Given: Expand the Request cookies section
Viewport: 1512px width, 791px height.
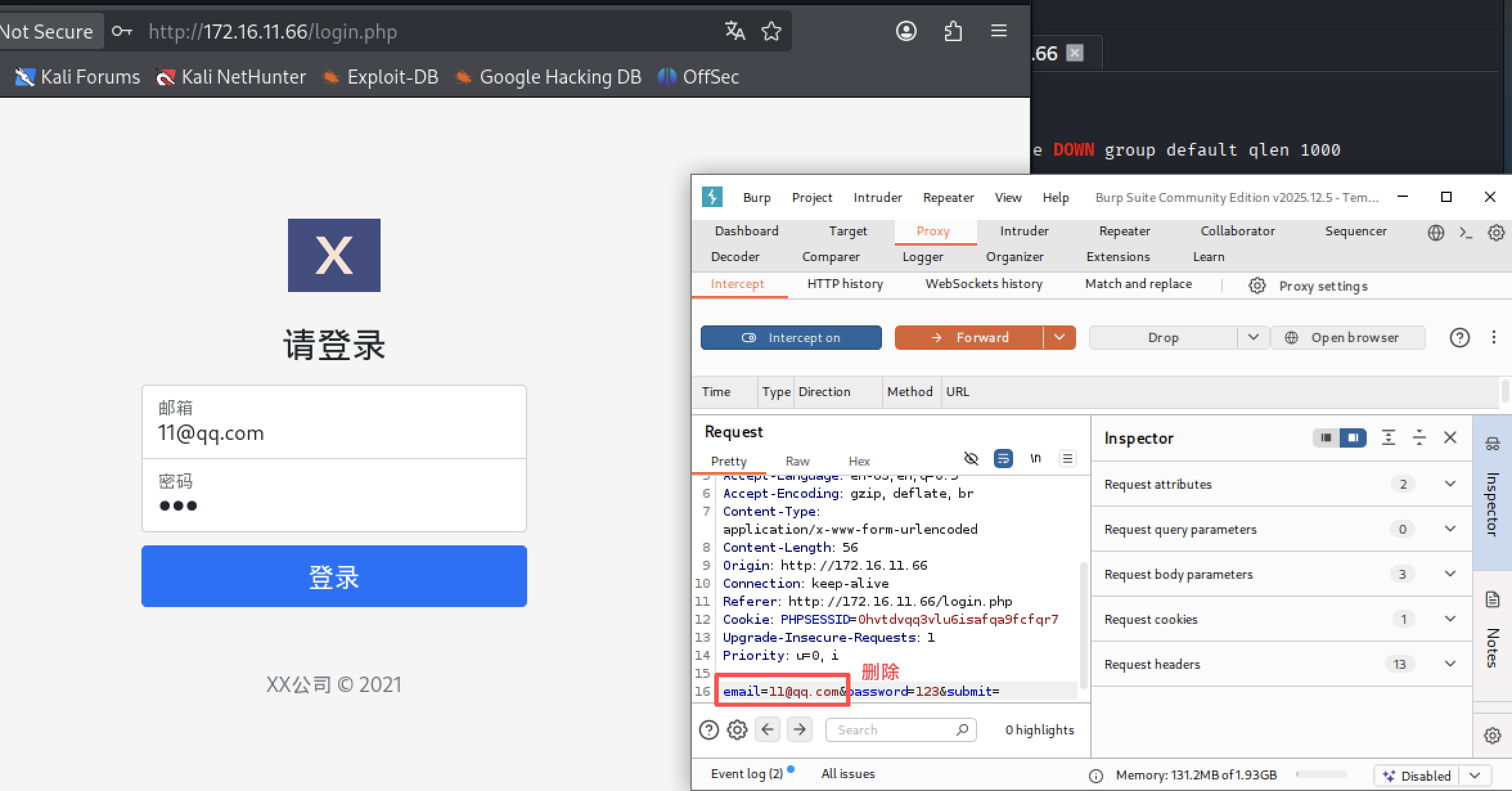Looking at the screenshot, I should click(x=1450, y=619).
